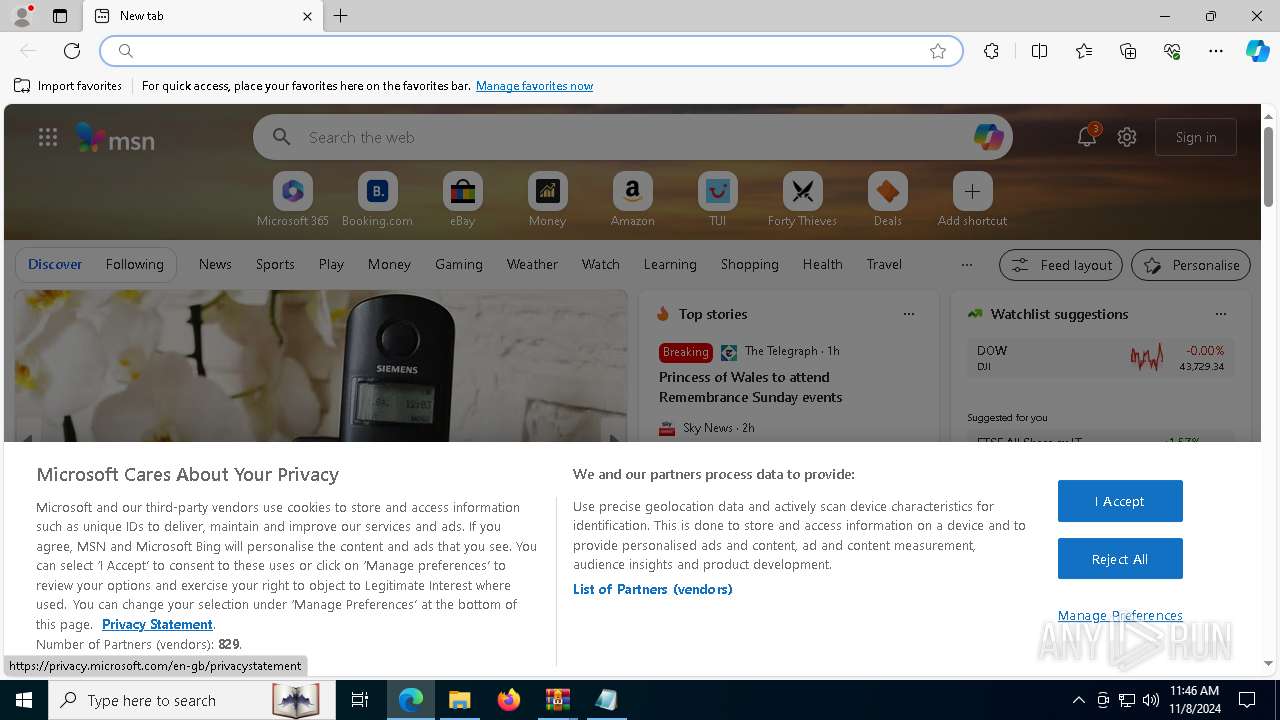1280x720 pixels.
Task: Open the browser profile avatar
Action: pos(22,16)
